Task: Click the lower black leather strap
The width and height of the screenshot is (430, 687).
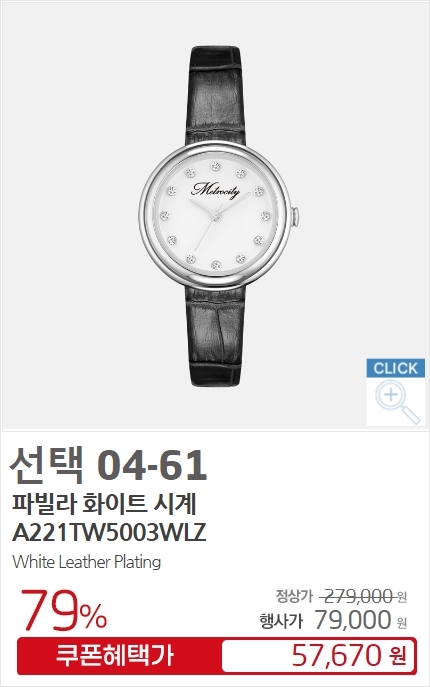Action: tap(216, 336)
